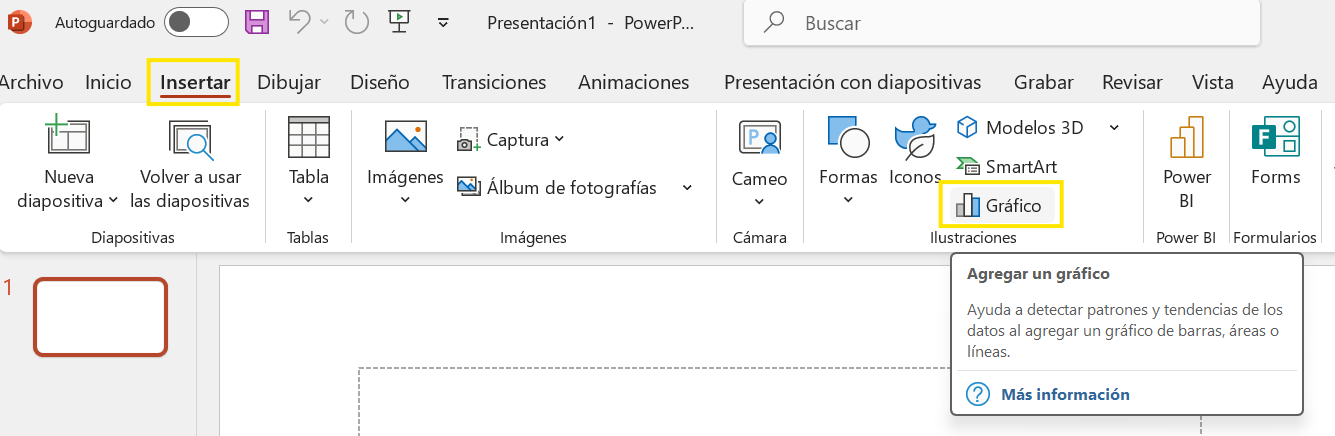Click the Undo arrow icon
Image resolution: width=1335 pixels, height=436 pixels.
[x=300, y=22]
